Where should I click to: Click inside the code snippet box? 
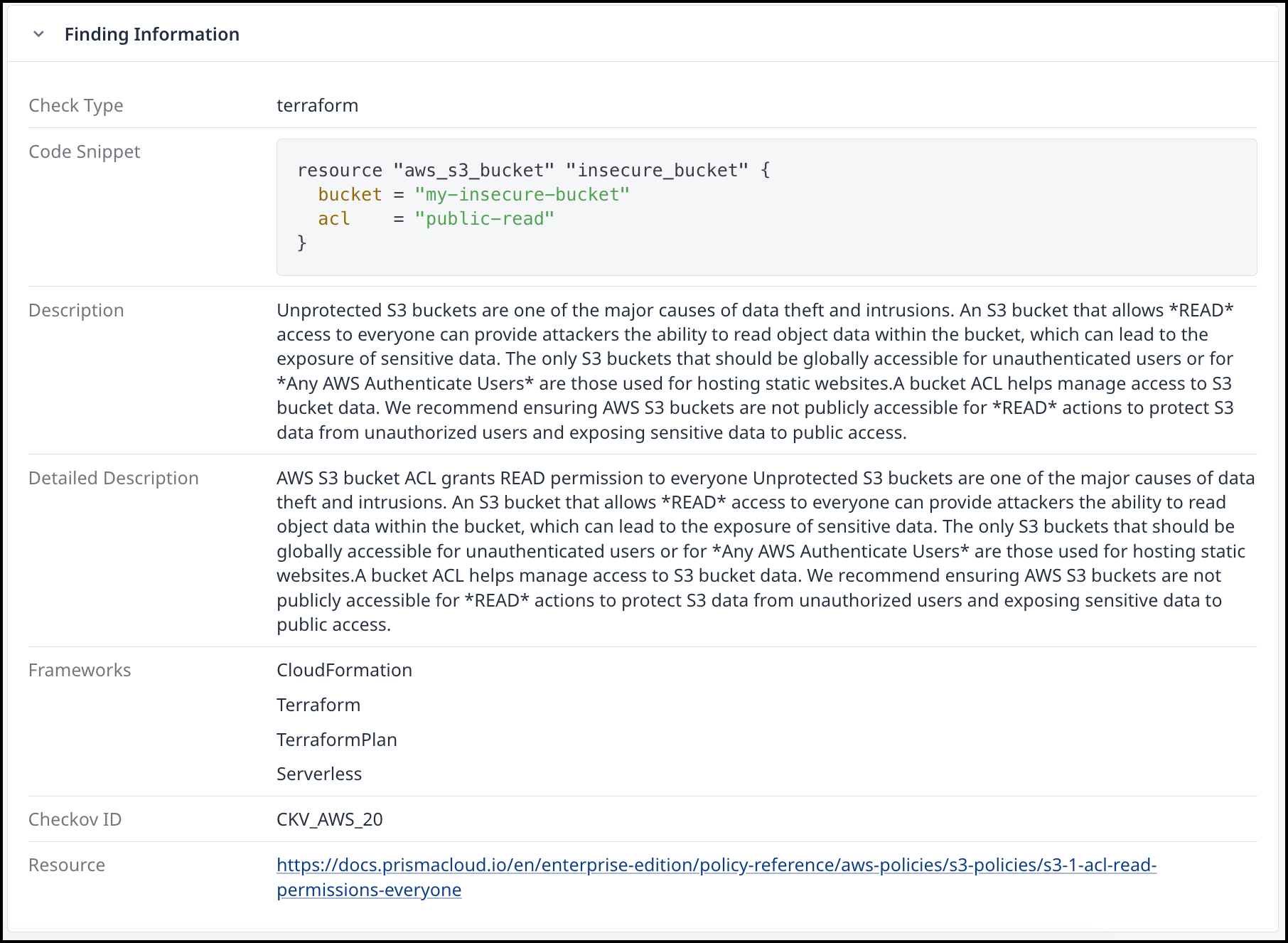pos(766,207)
